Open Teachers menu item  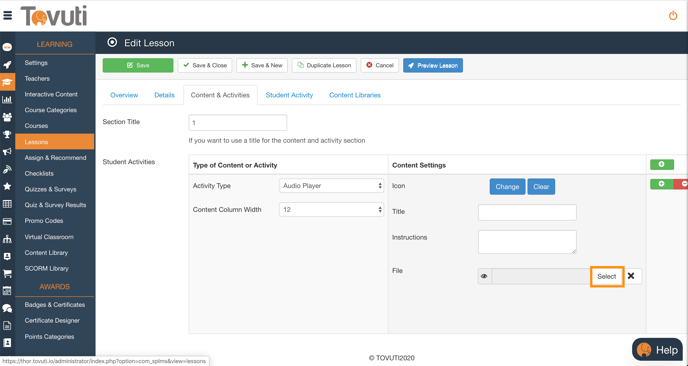pos(37,79)
